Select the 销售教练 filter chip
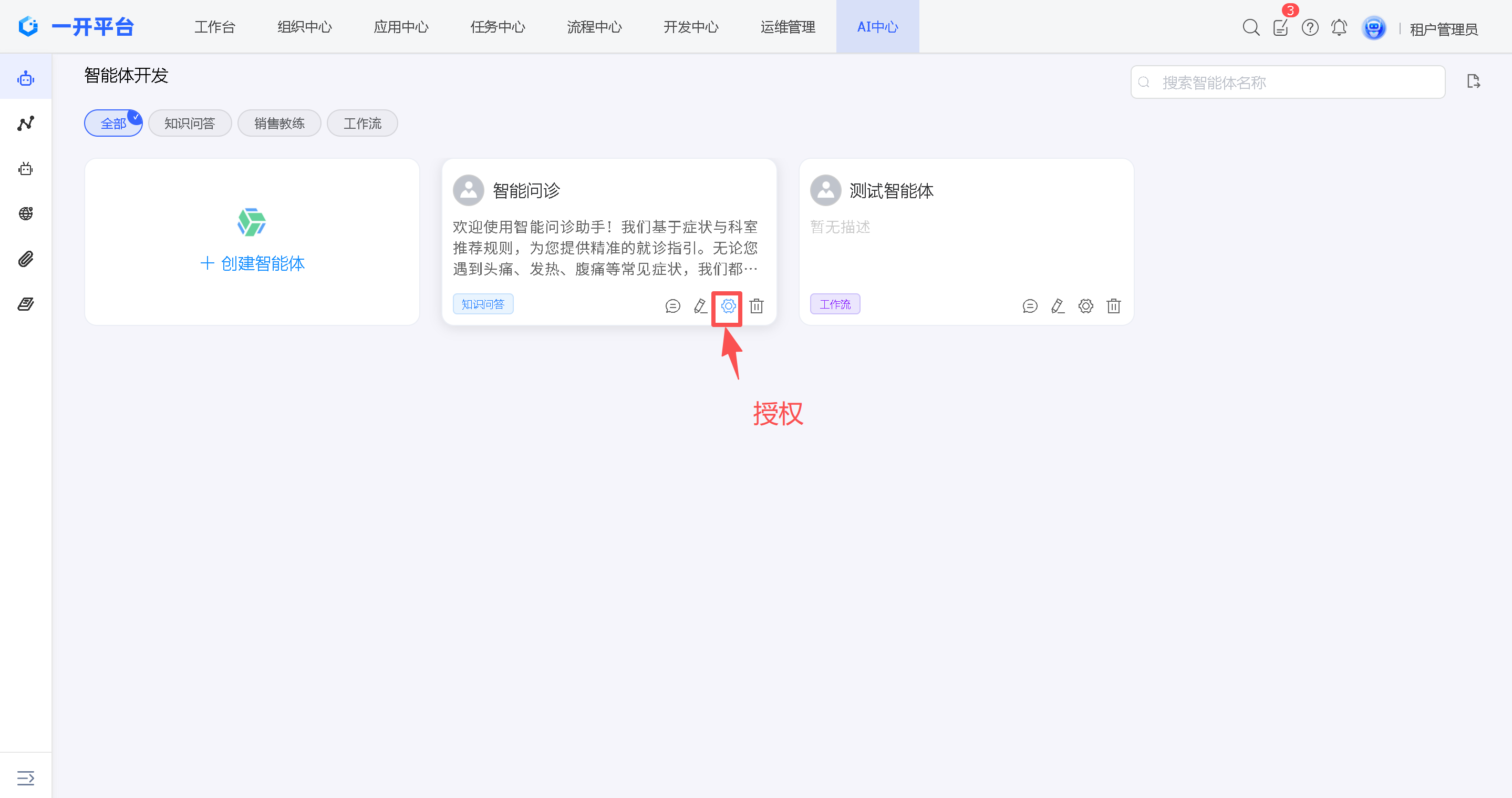Image resolution: width=1512 pixels, height=798 pixels. (x=279, y=124)
